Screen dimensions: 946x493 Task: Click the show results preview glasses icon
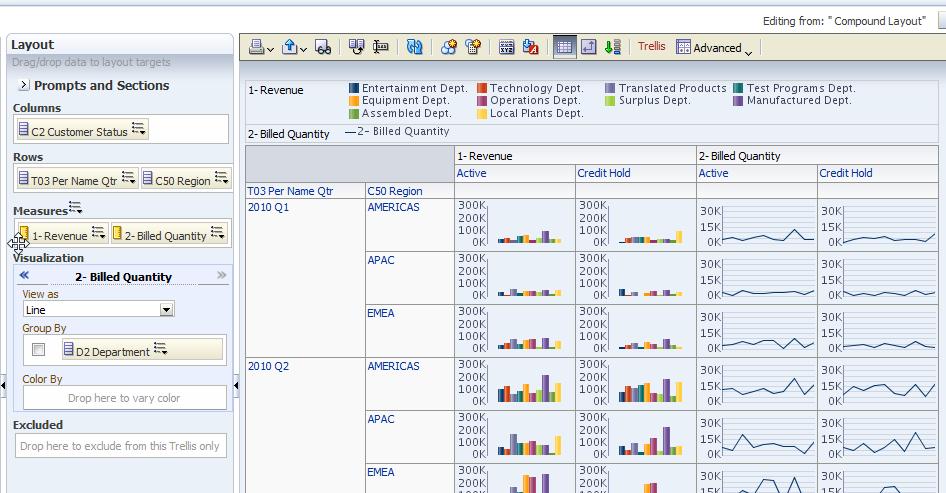point(323,47)
